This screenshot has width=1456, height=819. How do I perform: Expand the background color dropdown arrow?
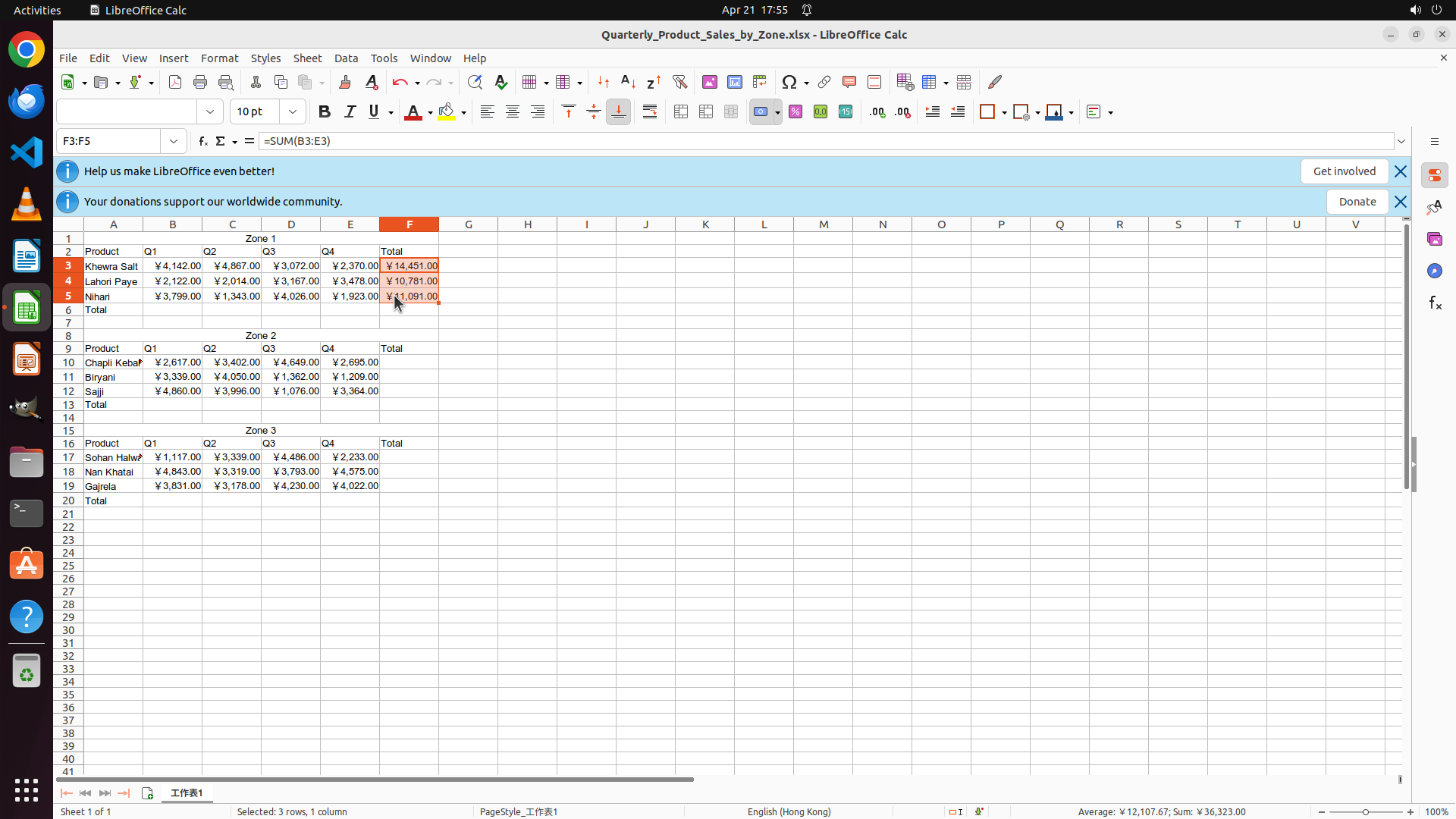[x=464, y=112]
